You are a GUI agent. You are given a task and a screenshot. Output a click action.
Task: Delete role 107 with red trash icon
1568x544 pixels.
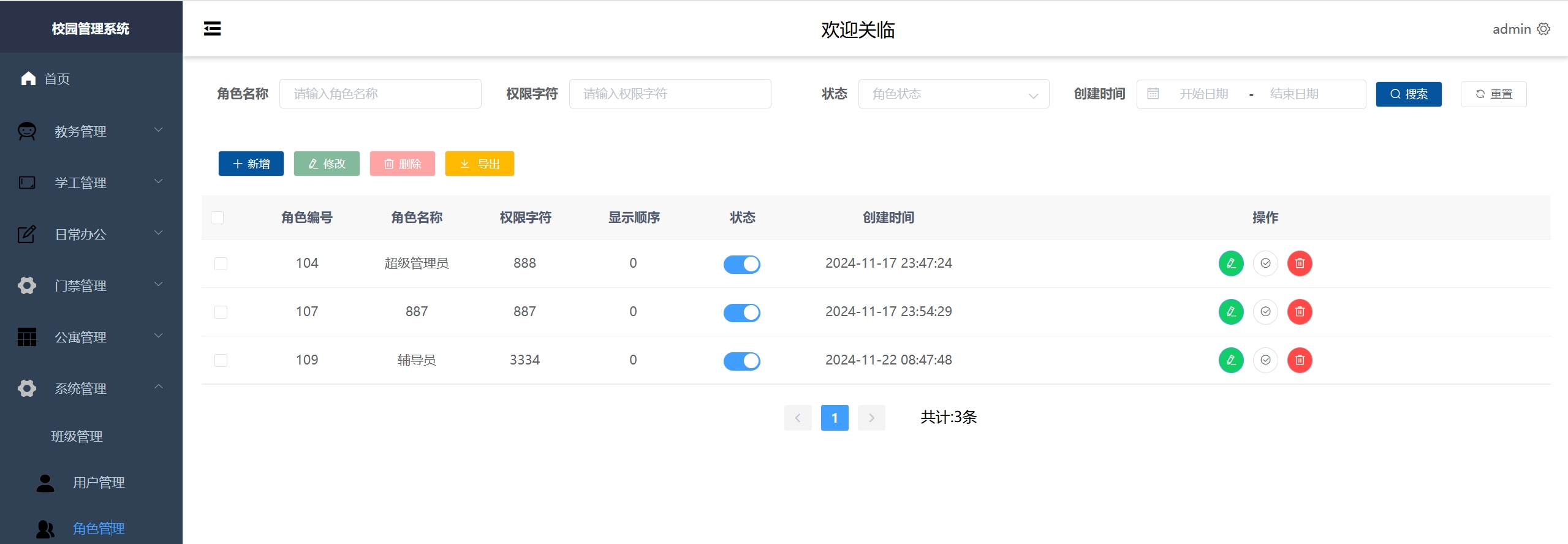coord(1300,312)
